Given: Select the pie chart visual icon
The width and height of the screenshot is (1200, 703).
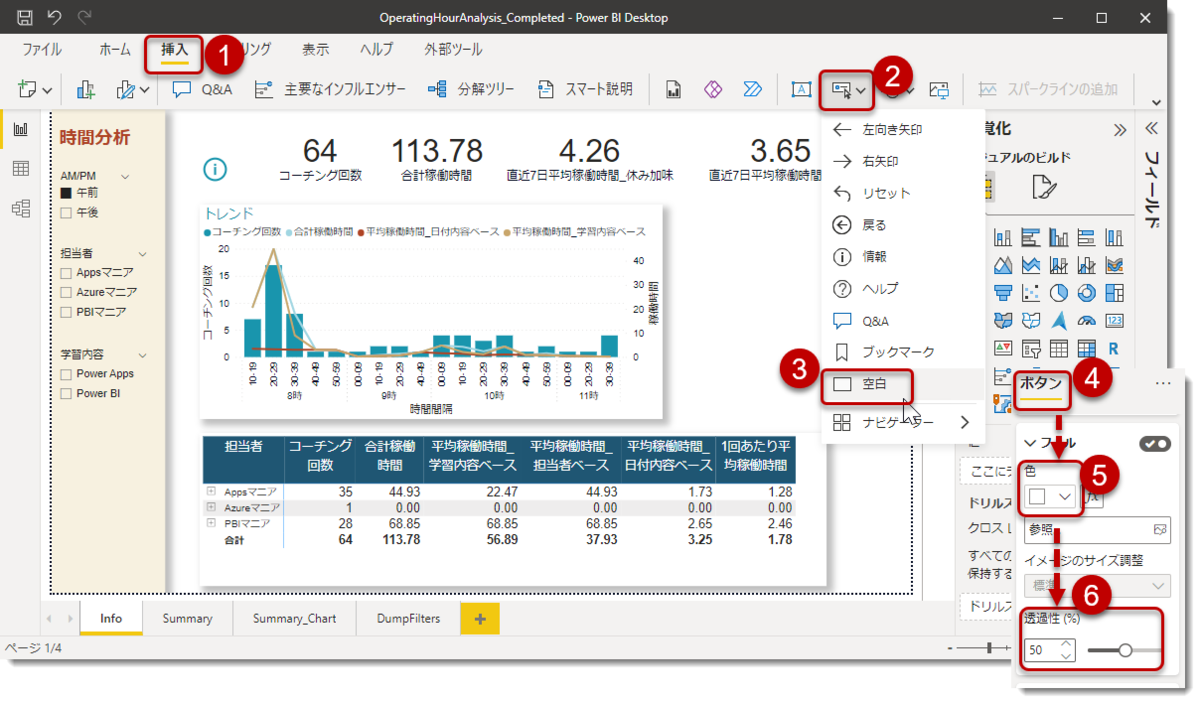Looking at the screenshot, I should point(1060,293).
